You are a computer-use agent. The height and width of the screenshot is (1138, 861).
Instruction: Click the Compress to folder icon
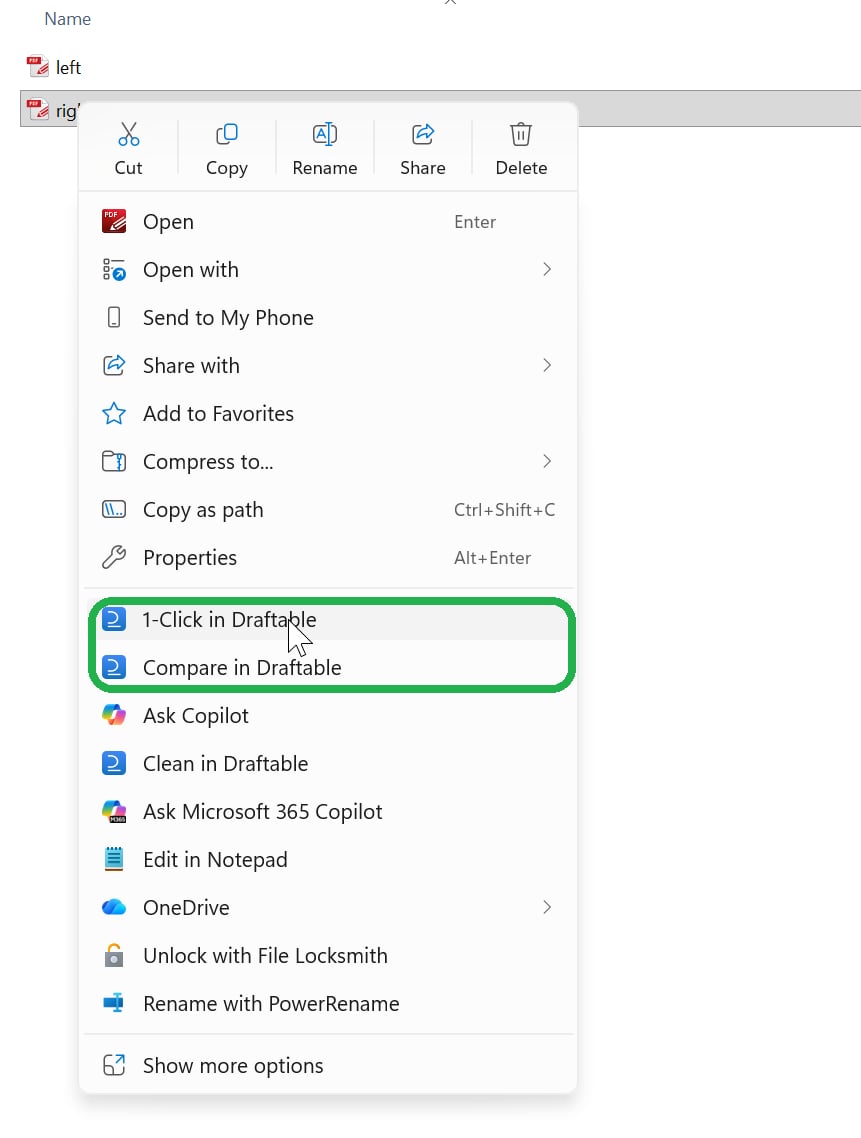114,461
